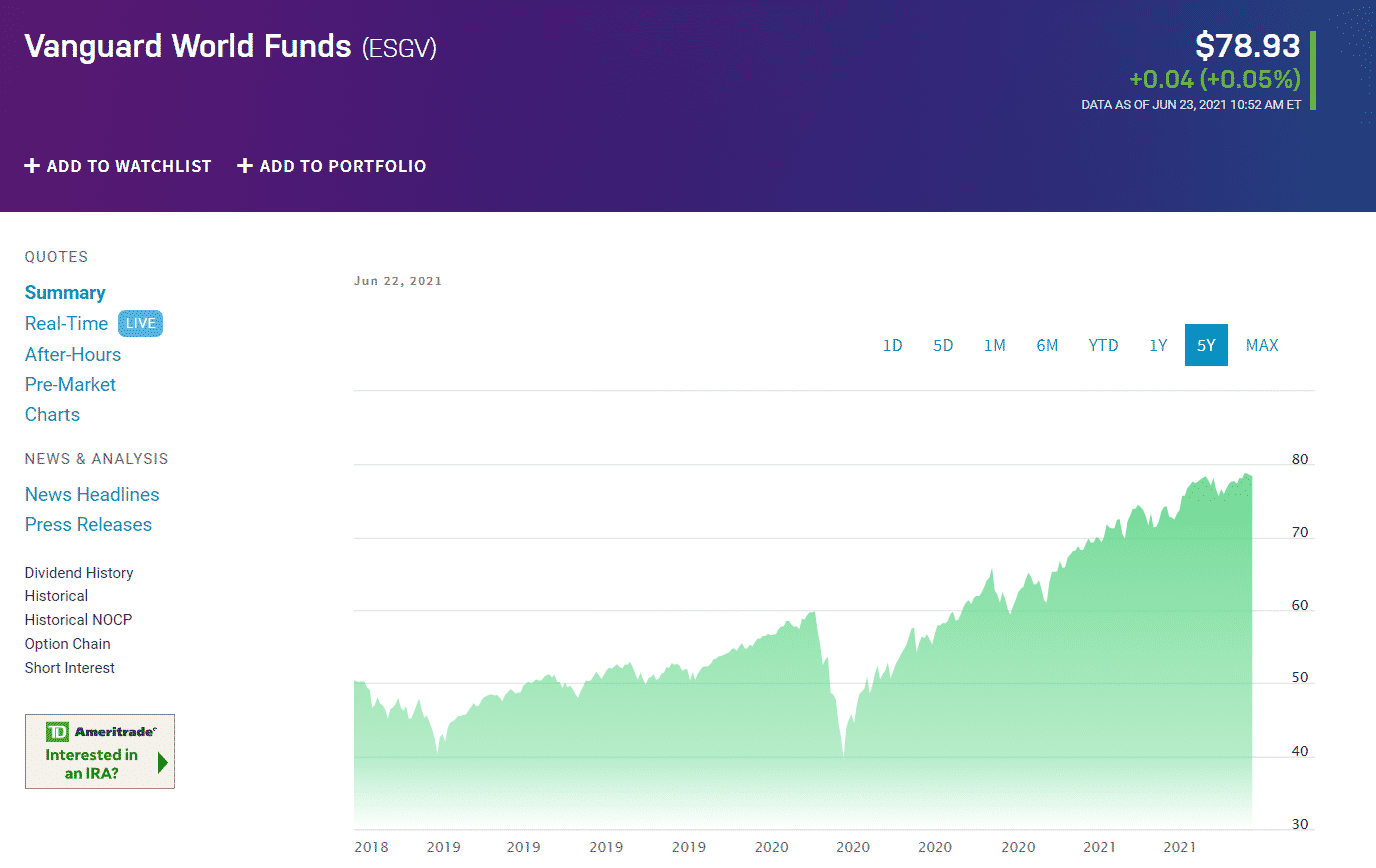Open News Headlines
The height and width of the screenshot is (868, 1376).
click(92, 494)
